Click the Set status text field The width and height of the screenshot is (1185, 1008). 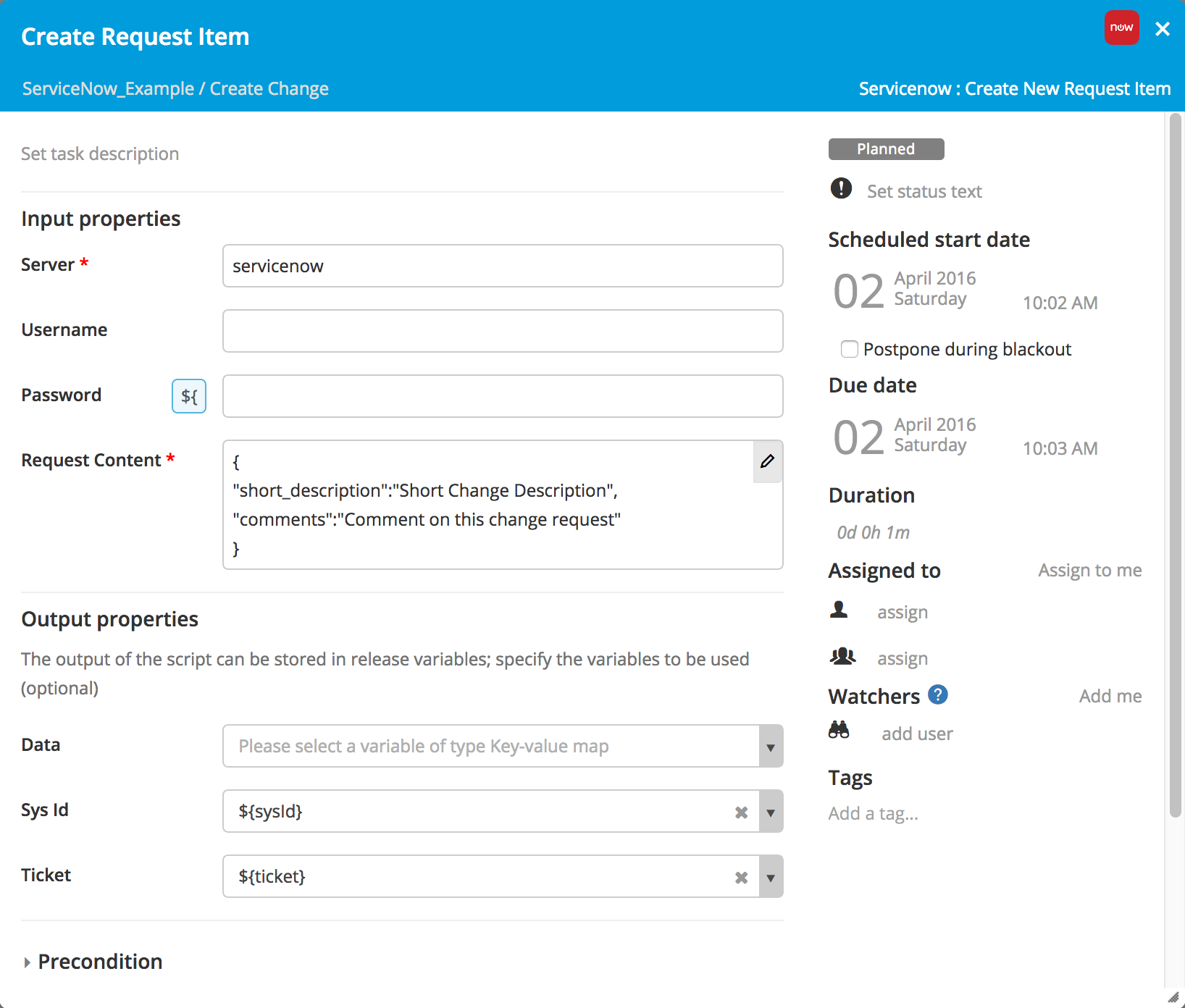click(x=924, y=191)
